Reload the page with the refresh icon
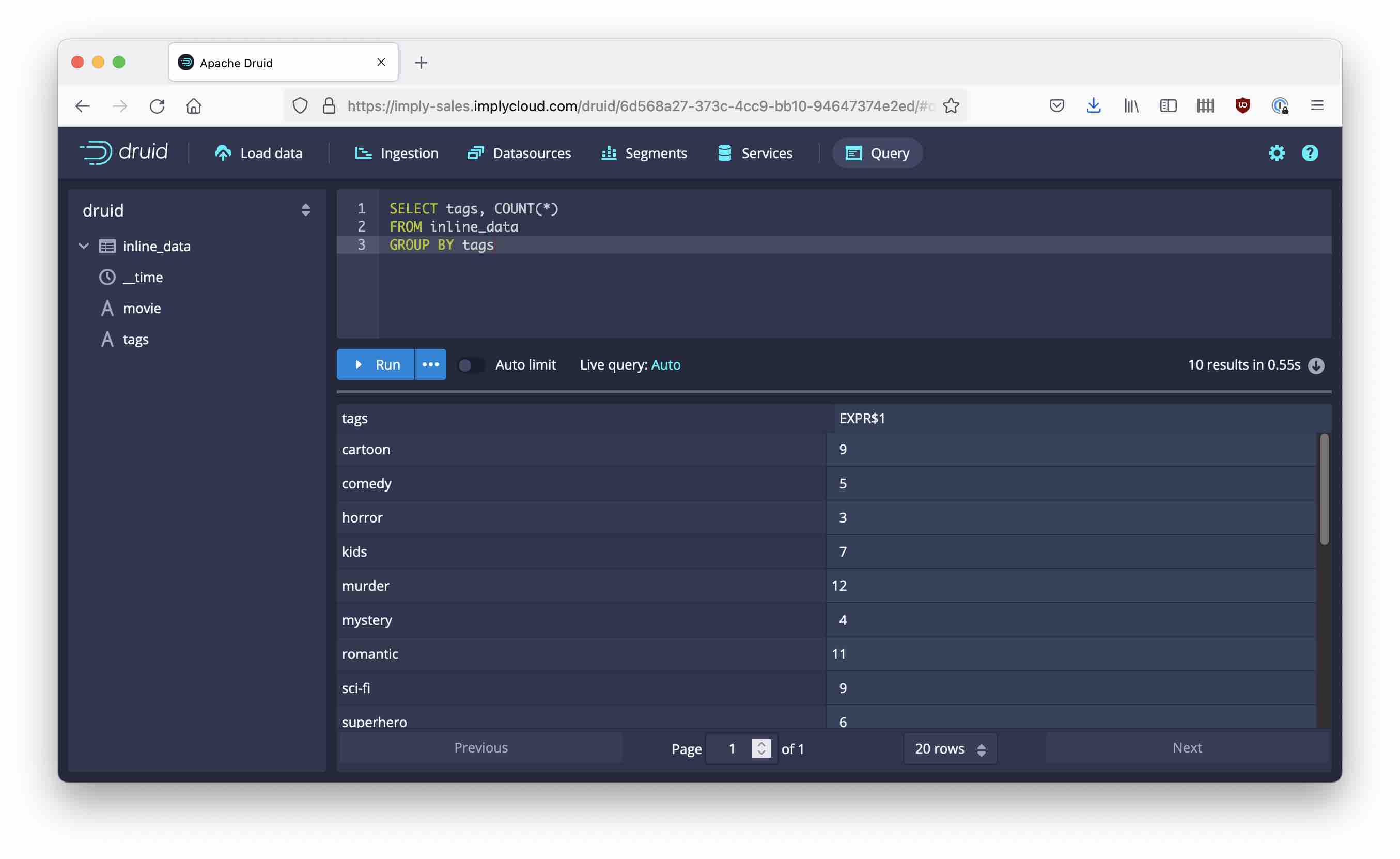1400x859 pixels. click(157, 106)
